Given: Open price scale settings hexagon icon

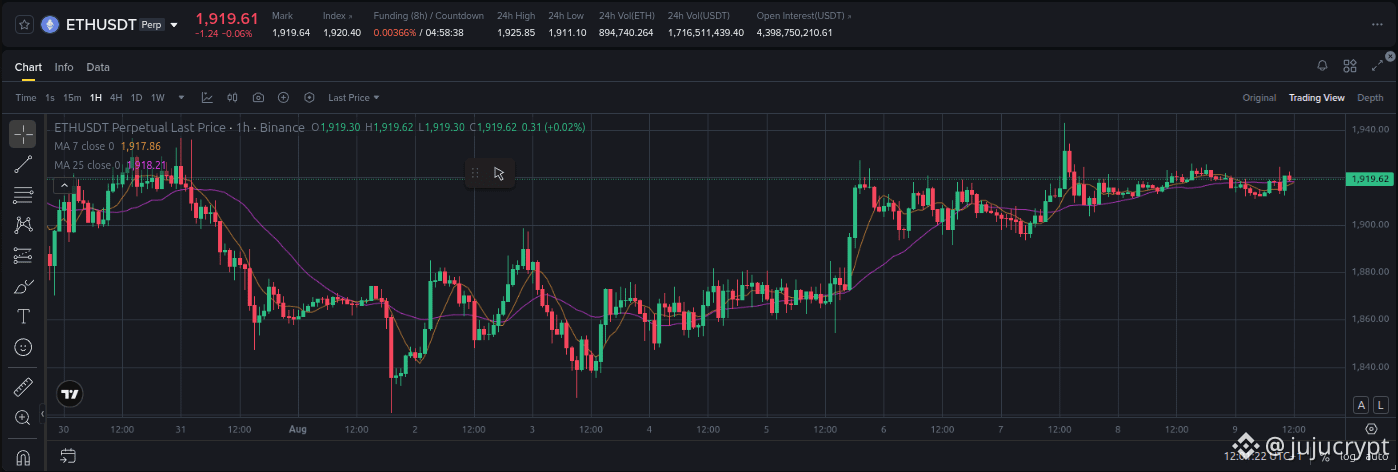Looking at the screenshot, I should pos(1371,429).
